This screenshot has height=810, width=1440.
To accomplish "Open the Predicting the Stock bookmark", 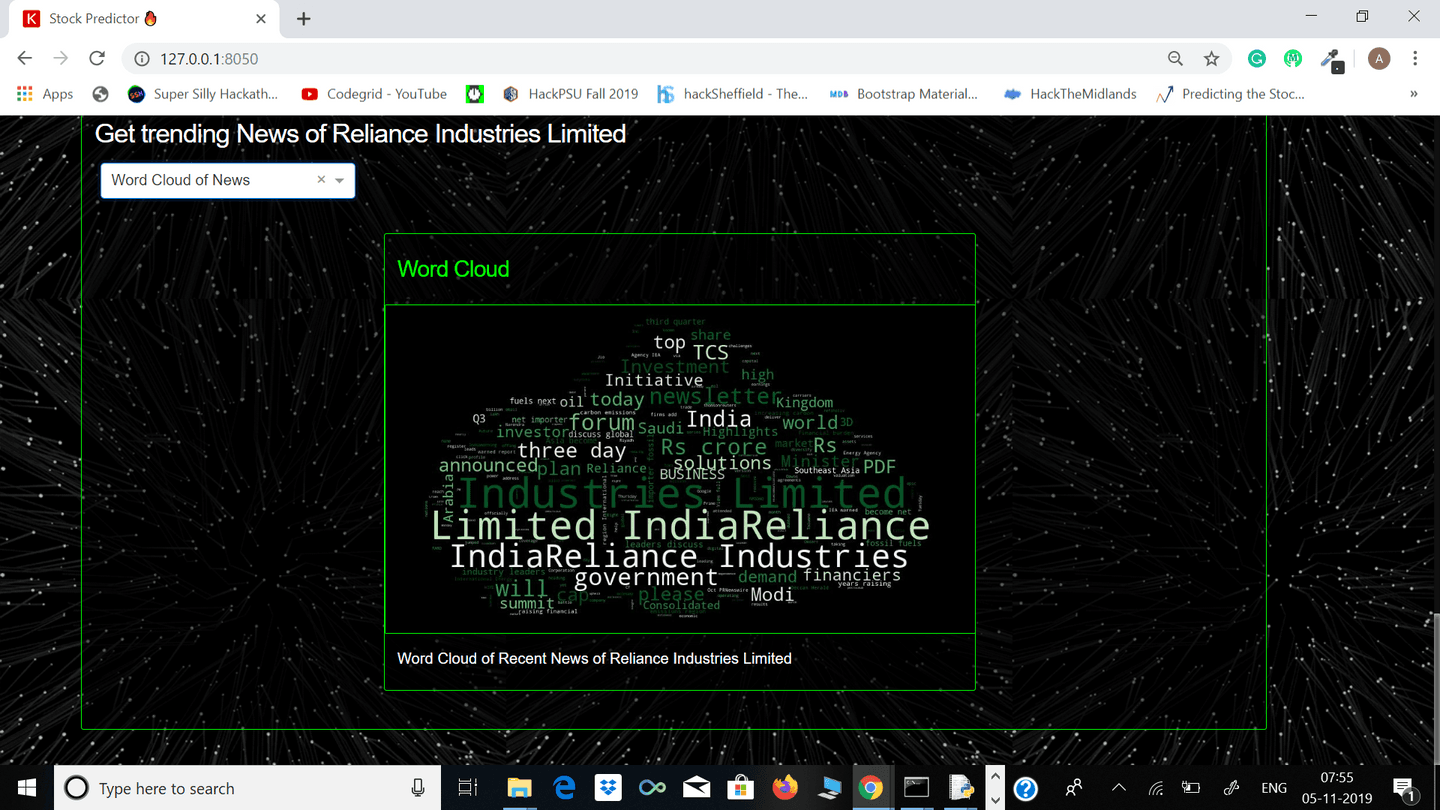I will coord(1230,94).
